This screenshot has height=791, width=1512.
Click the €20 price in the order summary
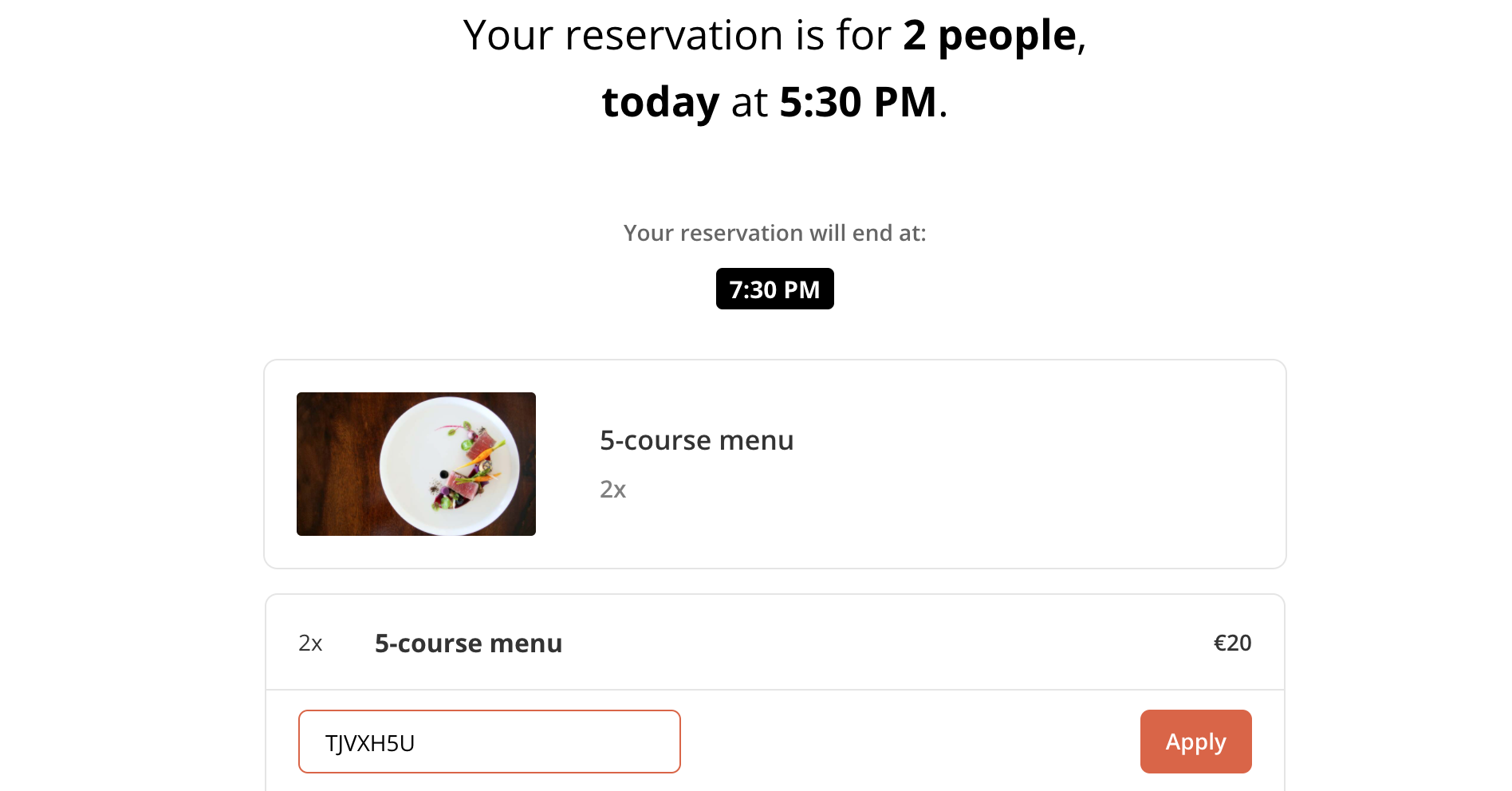point(1232,643)
